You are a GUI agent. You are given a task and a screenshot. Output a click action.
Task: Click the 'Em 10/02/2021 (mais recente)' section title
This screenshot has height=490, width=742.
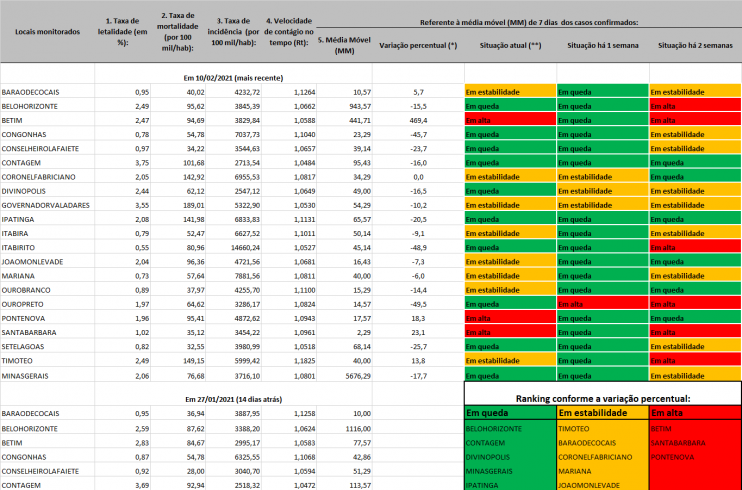[x=233, y=78]
